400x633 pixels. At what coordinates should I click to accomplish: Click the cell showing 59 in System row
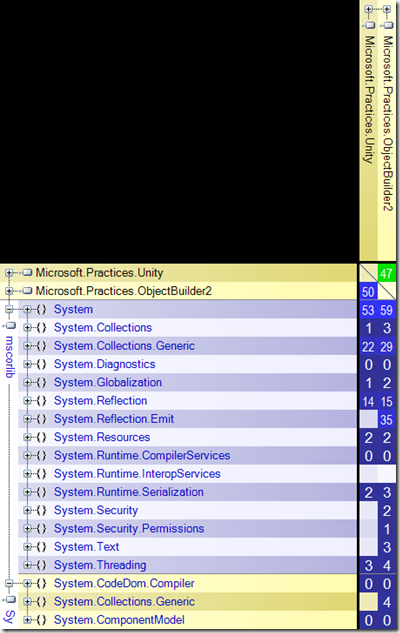387,310
